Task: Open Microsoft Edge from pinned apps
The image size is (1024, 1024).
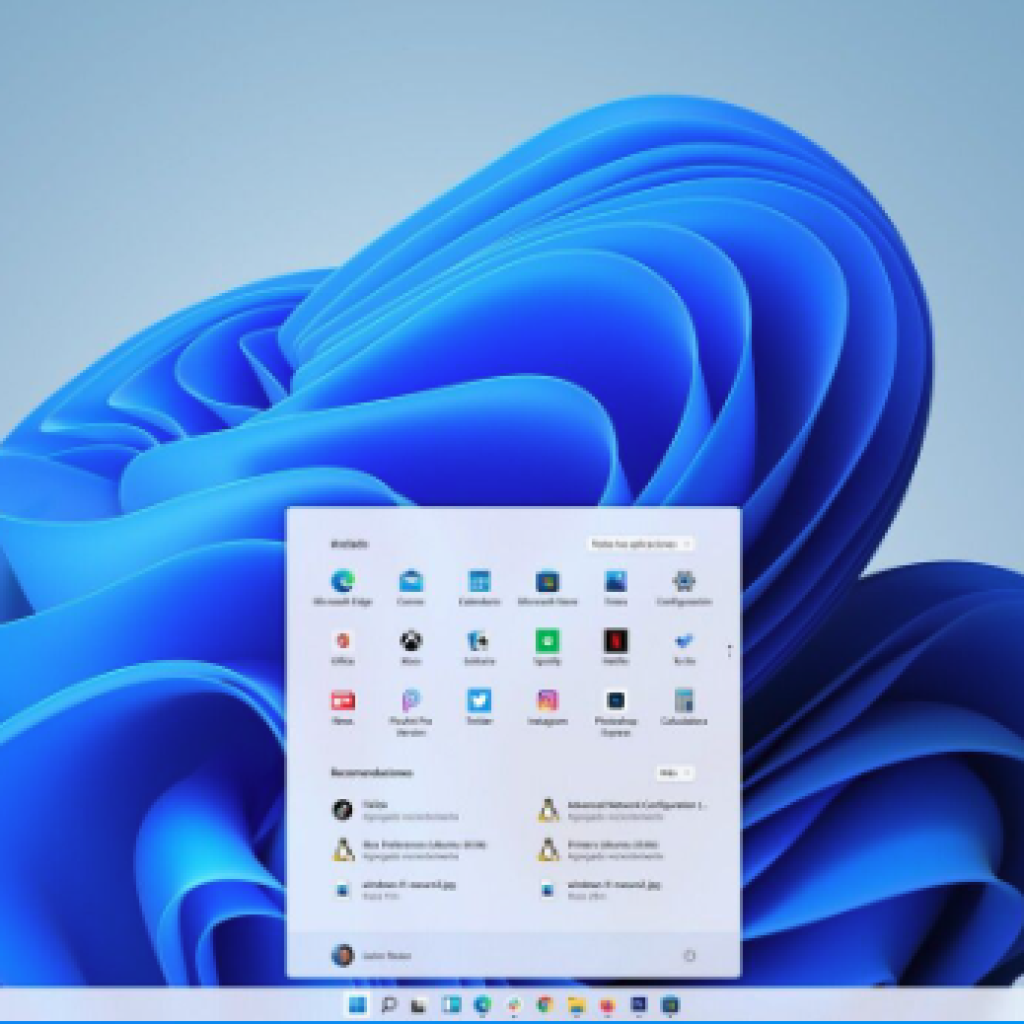Action: 343,582
